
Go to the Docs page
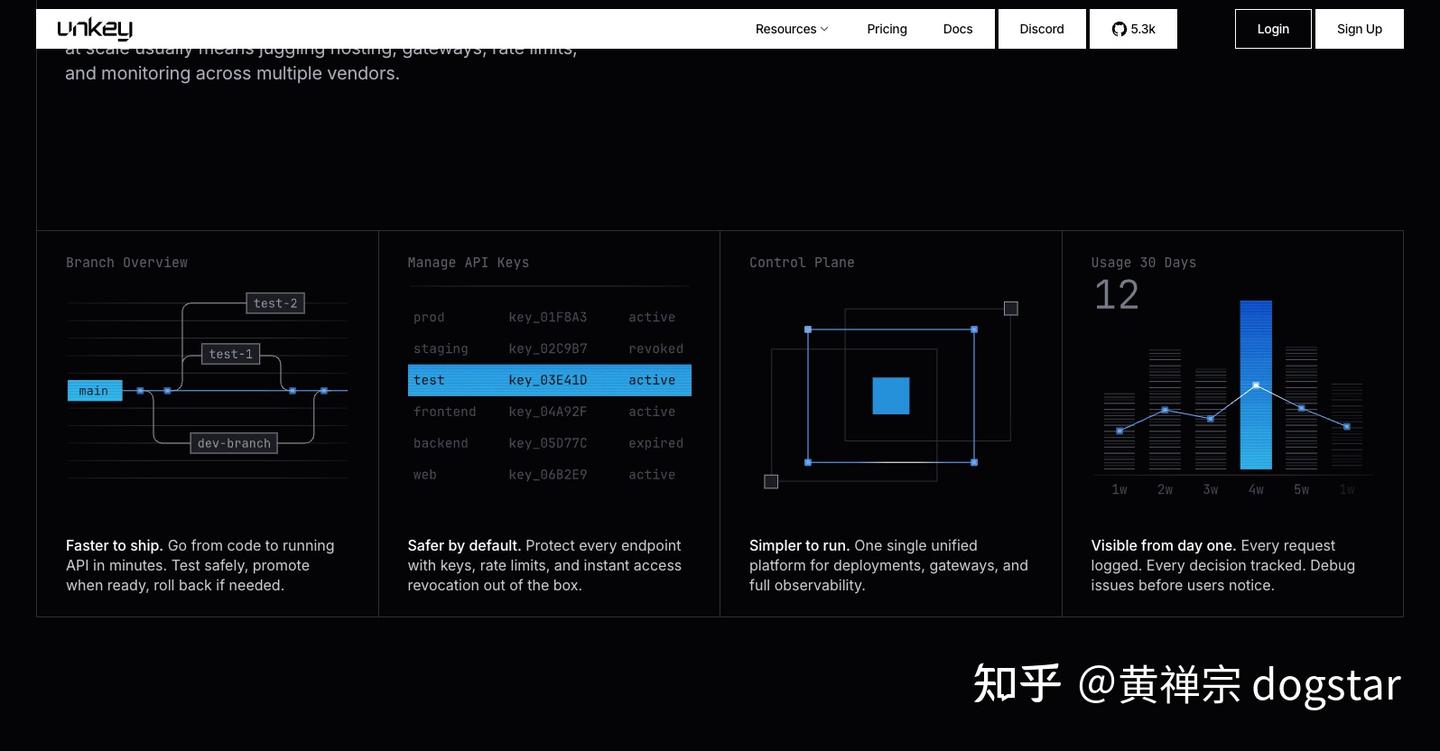(958, 29)
